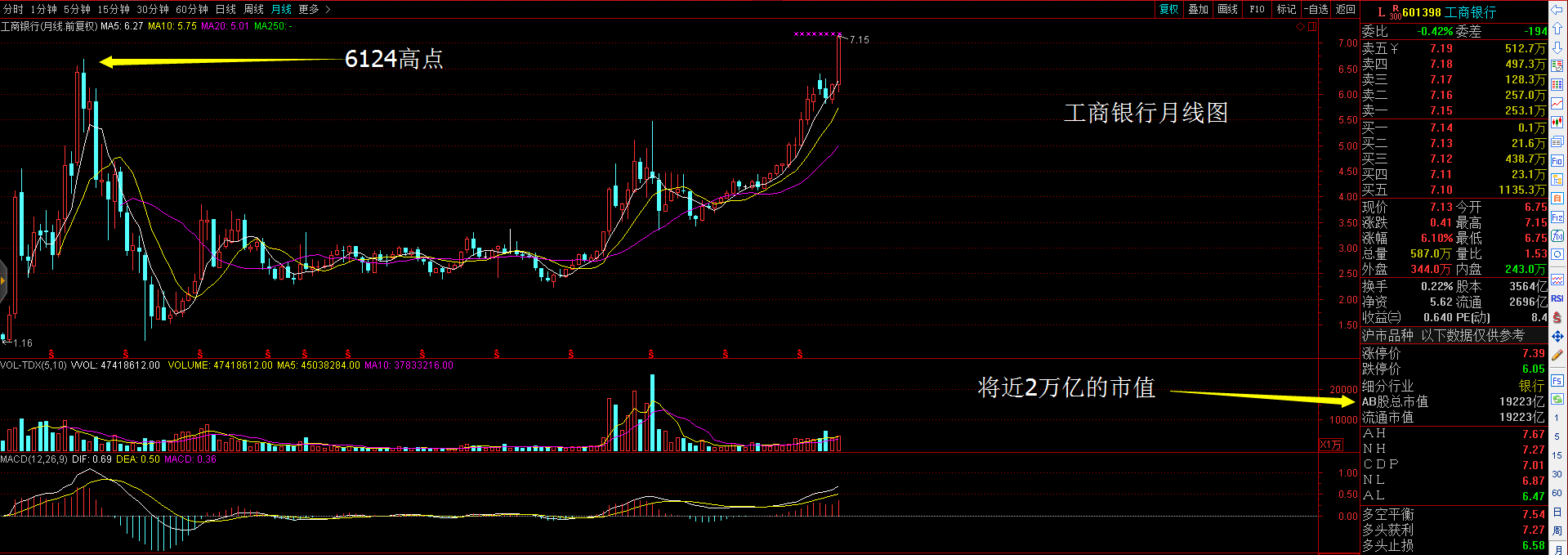Switch to the 分时 tab
Viewport: 1568px width, 555px height.
click(x=13, y=9)
